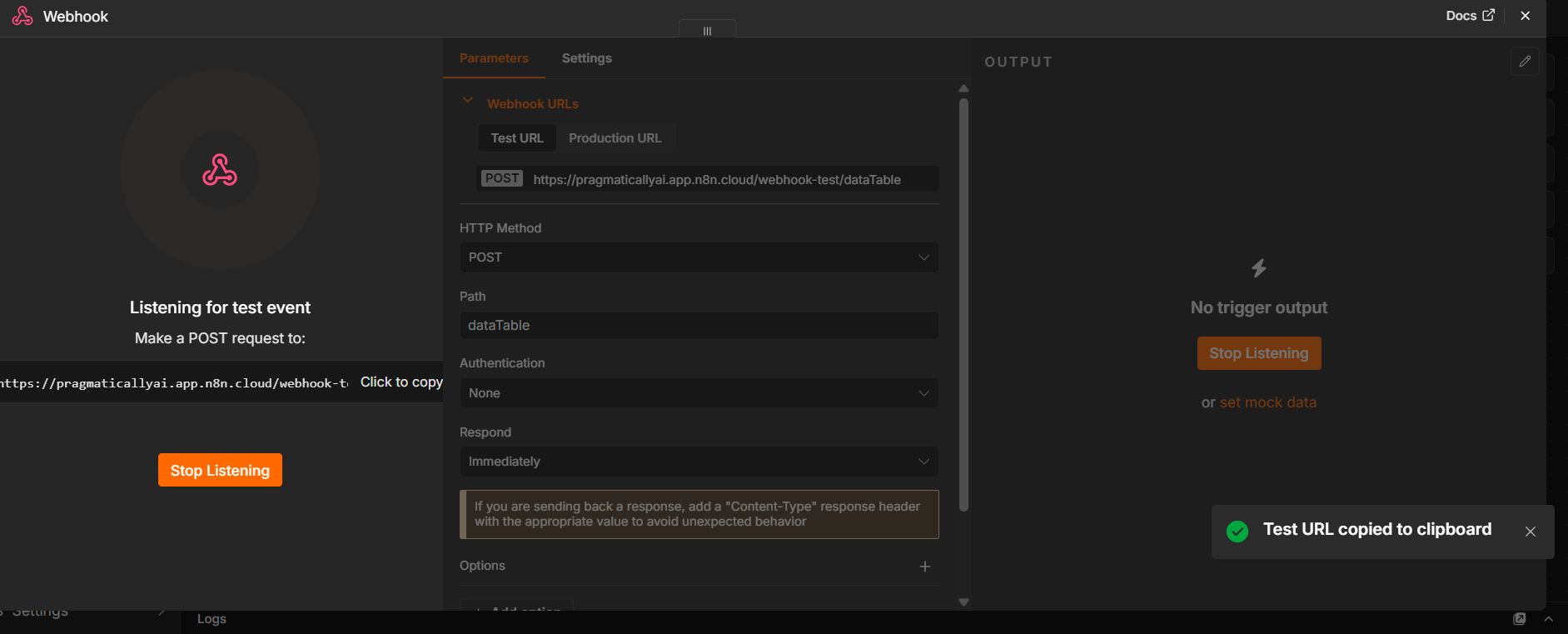Click the plus icon next to Options
1568x634 pixels.
[x=924, y=567]
